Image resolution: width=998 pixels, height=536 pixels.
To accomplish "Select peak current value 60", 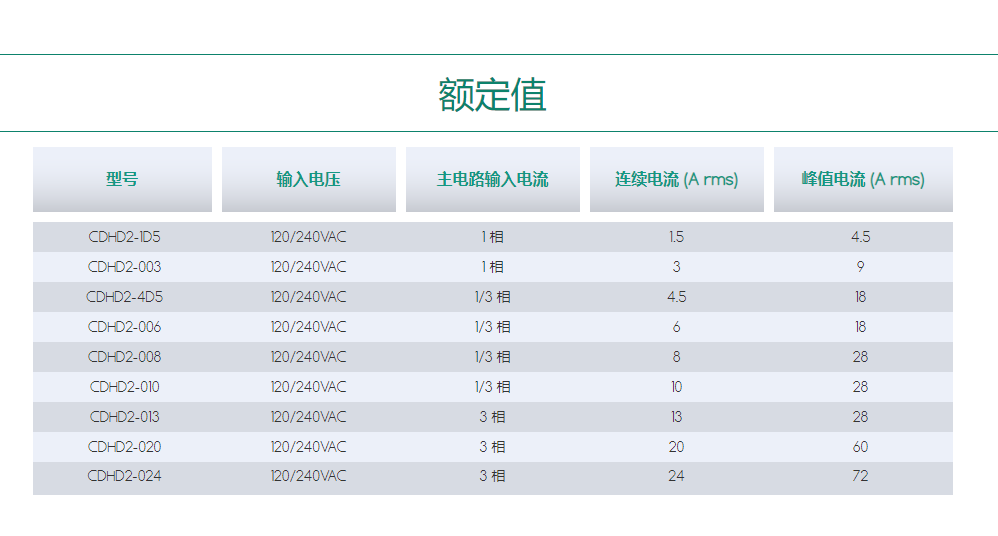I will pyautogui.click(x=860, y=447).
